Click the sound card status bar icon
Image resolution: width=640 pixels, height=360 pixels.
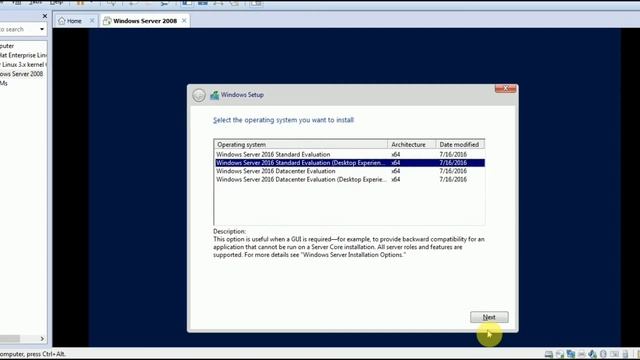point(592,354)
